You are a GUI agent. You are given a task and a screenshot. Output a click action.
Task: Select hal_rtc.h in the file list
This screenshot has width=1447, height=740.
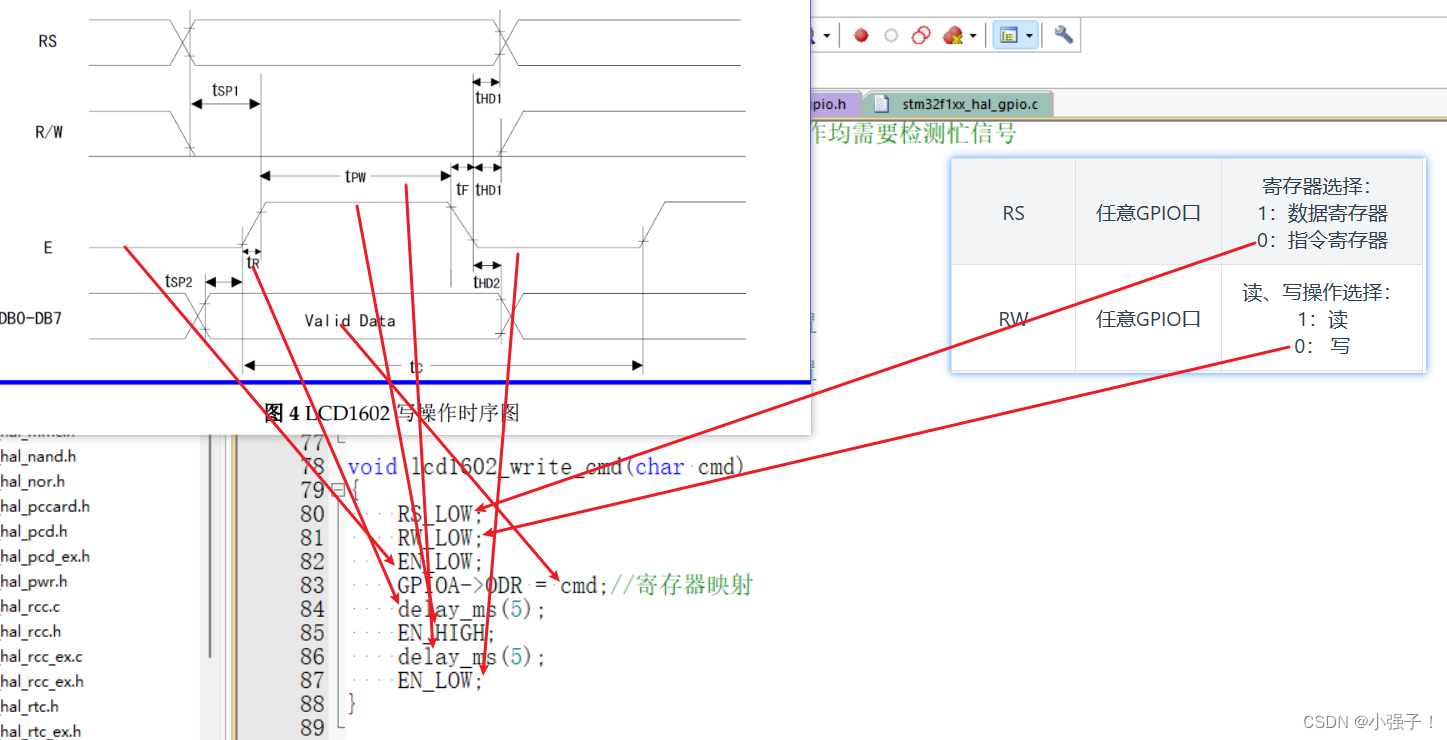click(30, 706)
